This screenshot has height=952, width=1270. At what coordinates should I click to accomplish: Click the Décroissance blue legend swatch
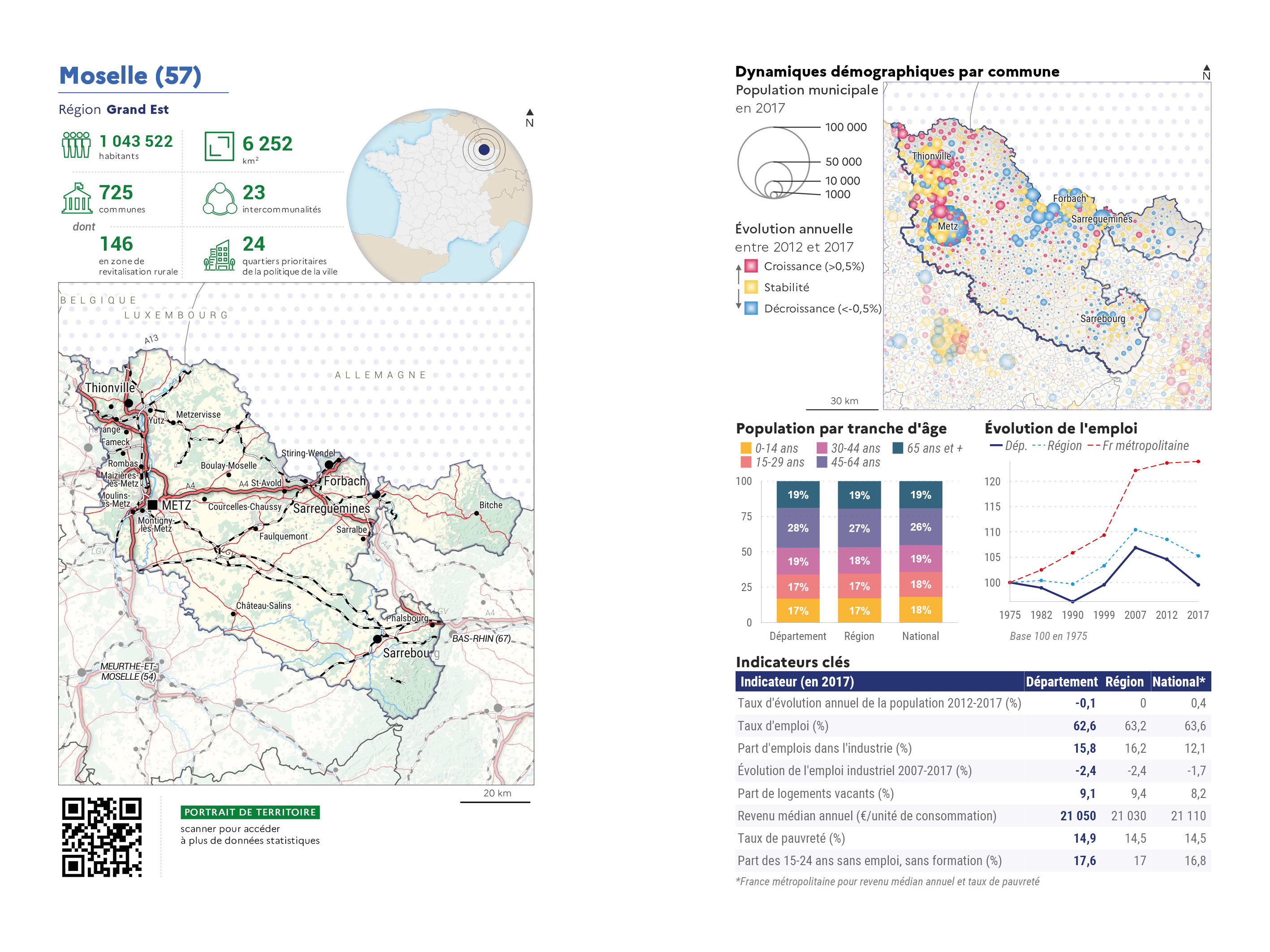[751, 309]
